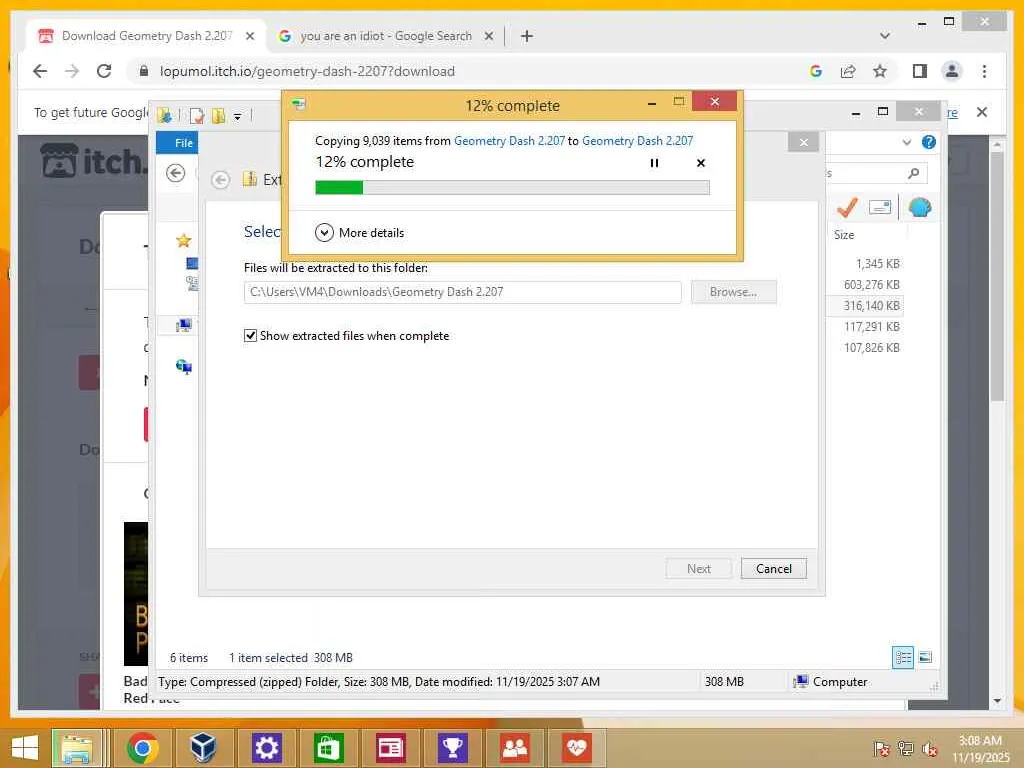The height and width of the screenshot is (768, 1024).
Task: Switch Explorer to large icons view
Action: point(925,657)
